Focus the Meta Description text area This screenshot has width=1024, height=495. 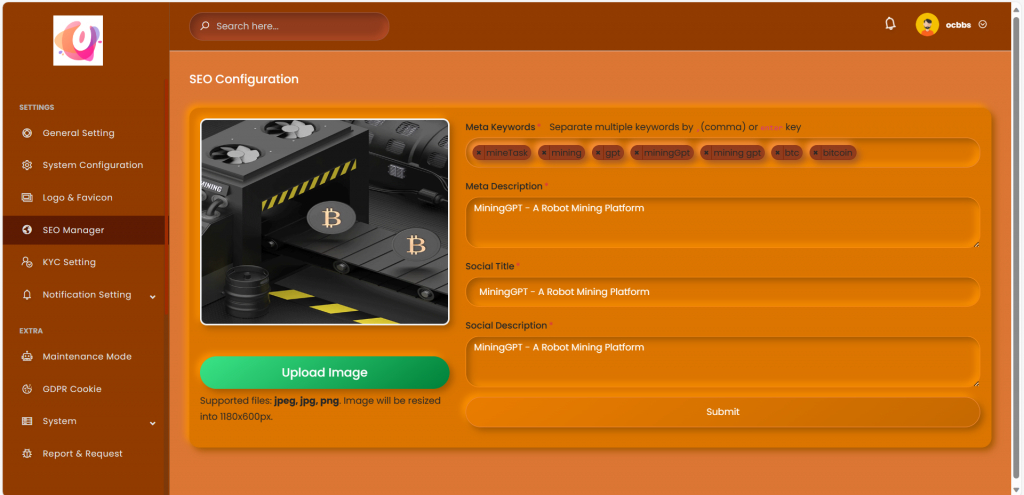(722, 221)
